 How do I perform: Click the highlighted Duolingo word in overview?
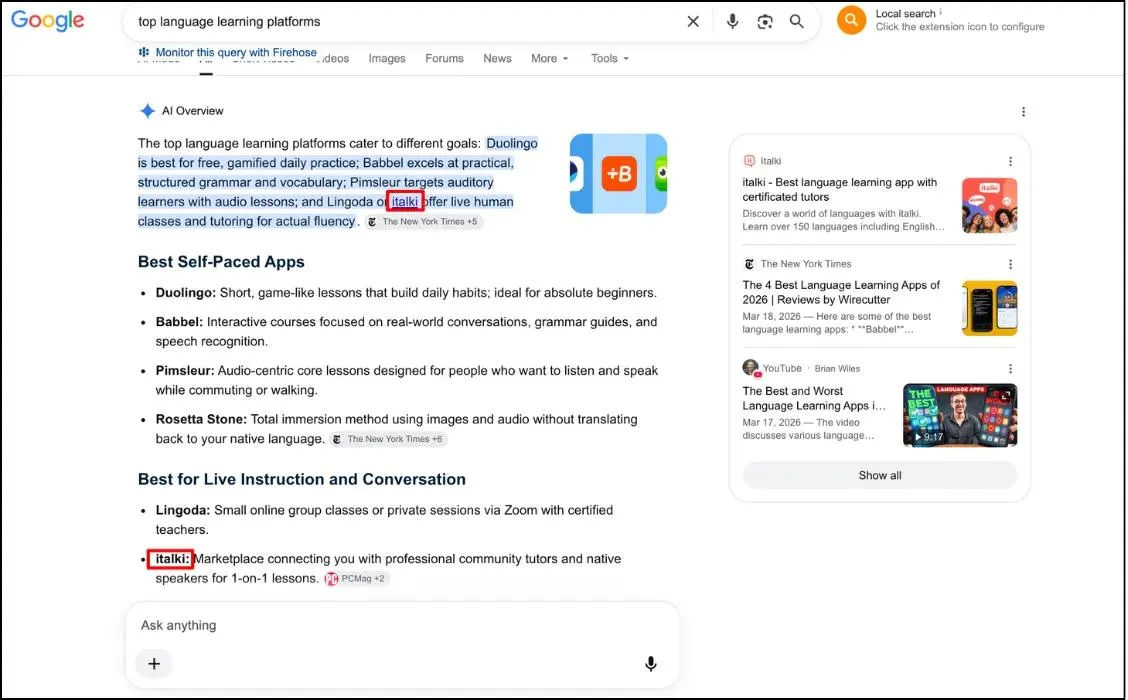point(511,143)
